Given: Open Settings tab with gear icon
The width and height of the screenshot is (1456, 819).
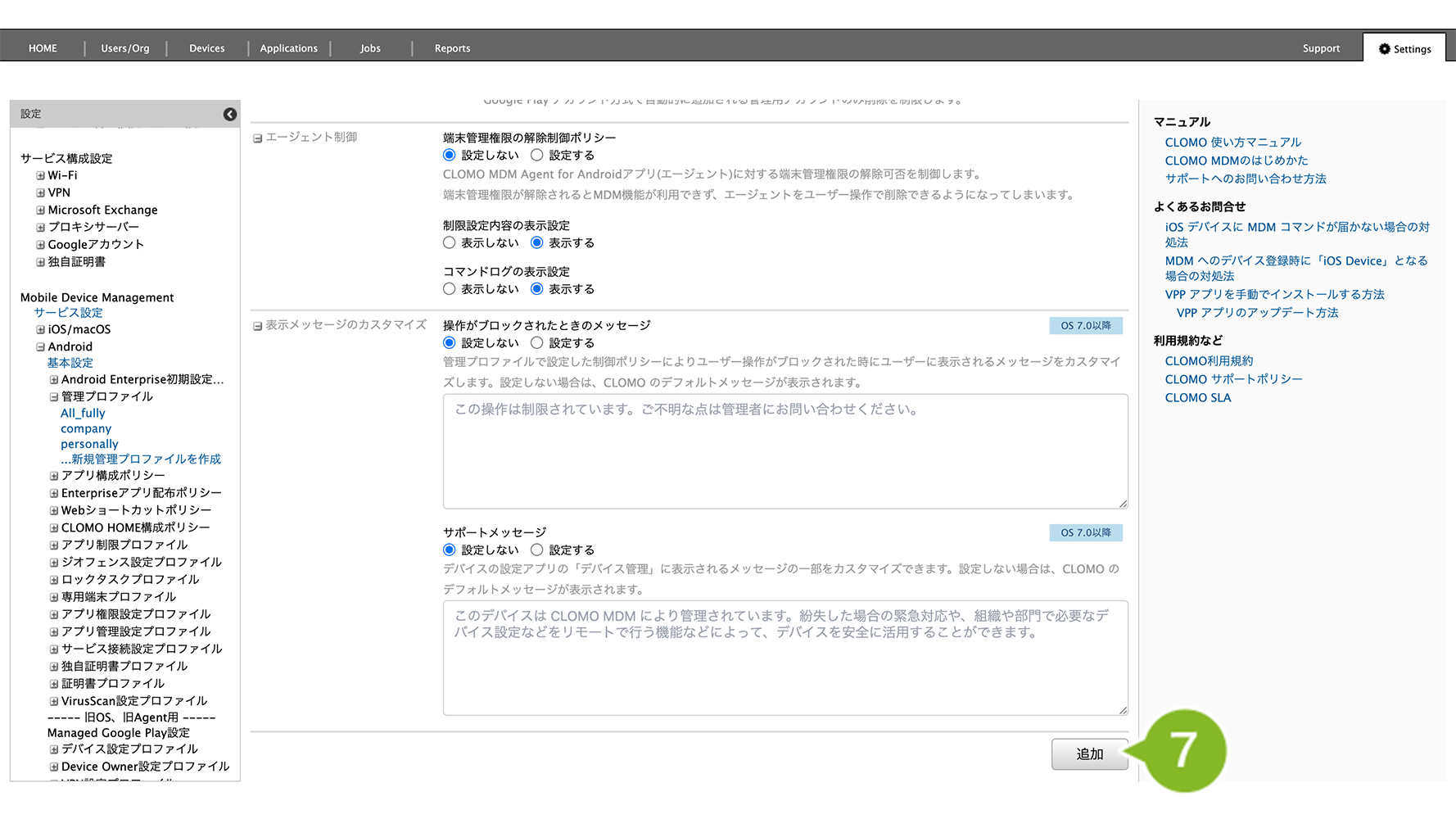Looking at the screenshot, I should pos(1404,49).
